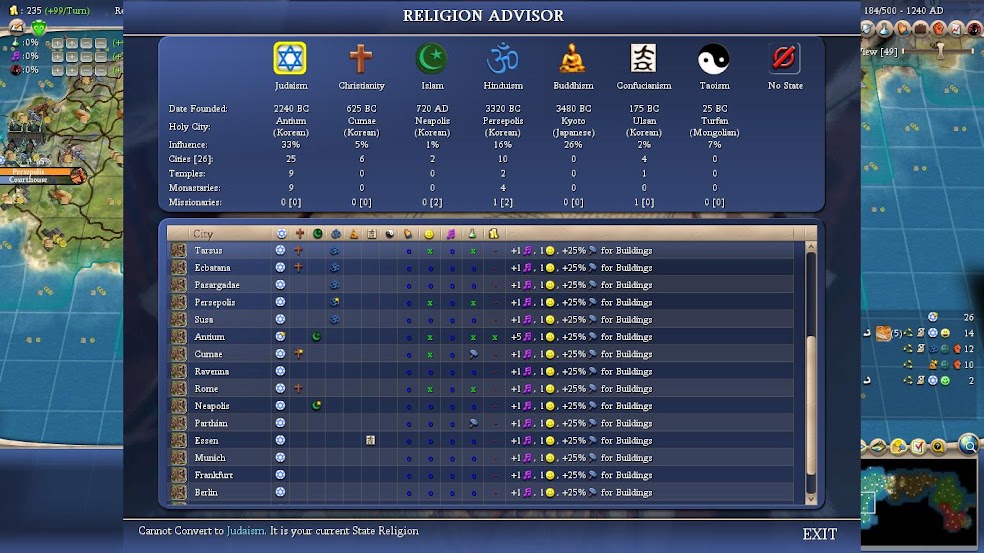This screenshot has width=984, height=553.
Task: Open the graph info advisor icon
Action: pyautogui.click(x=956, y=28)
